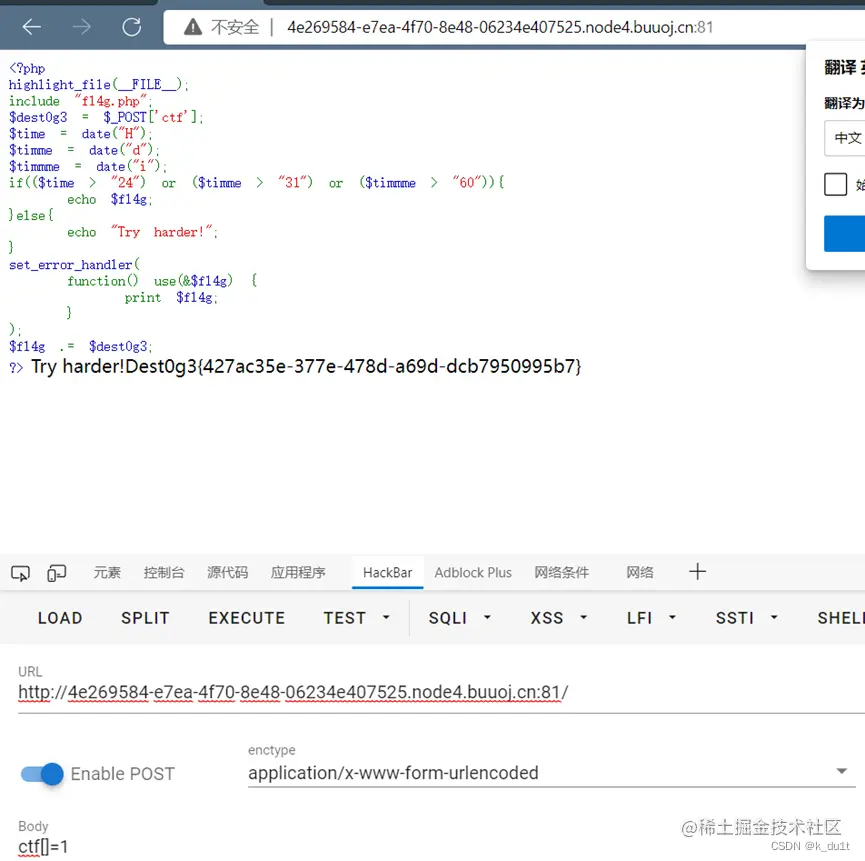
Task: Switch to the Adblock Plus tab
Action: click(x=473, y=573)
